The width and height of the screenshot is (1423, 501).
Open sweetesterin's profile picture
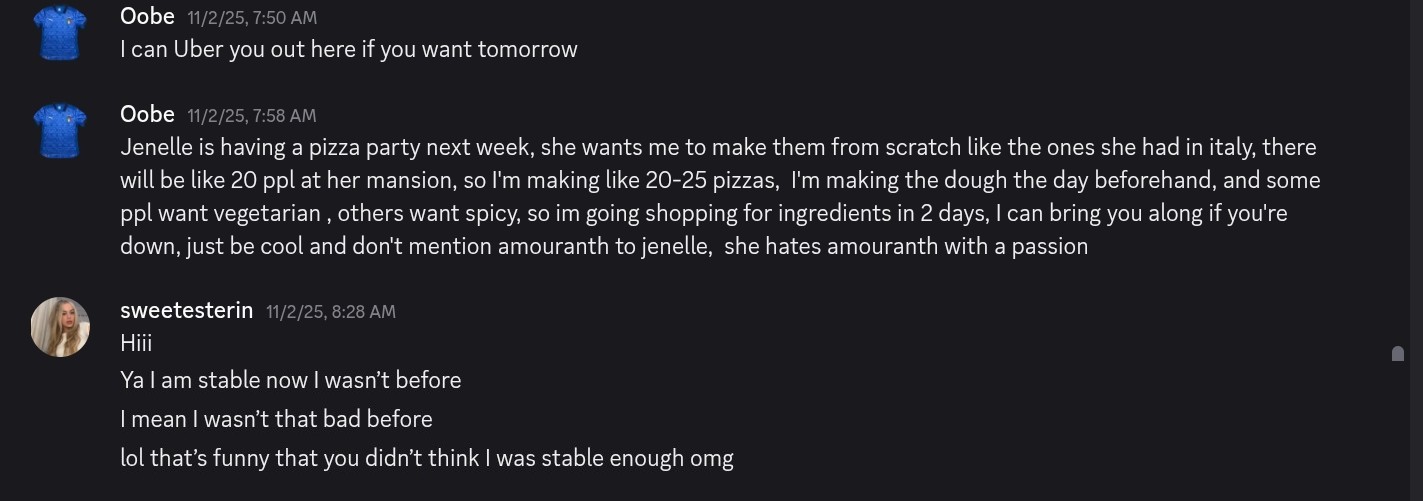coord(60,327)
